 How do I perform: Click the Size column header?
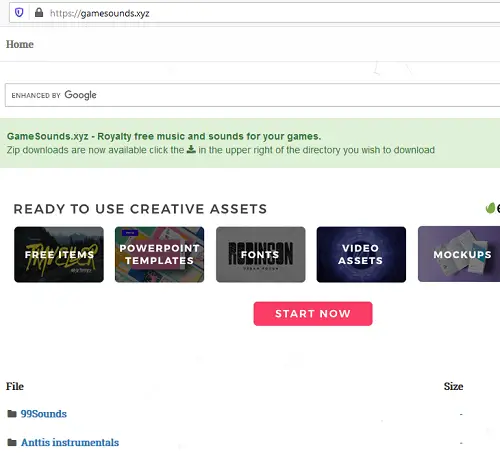coord(453,386)
